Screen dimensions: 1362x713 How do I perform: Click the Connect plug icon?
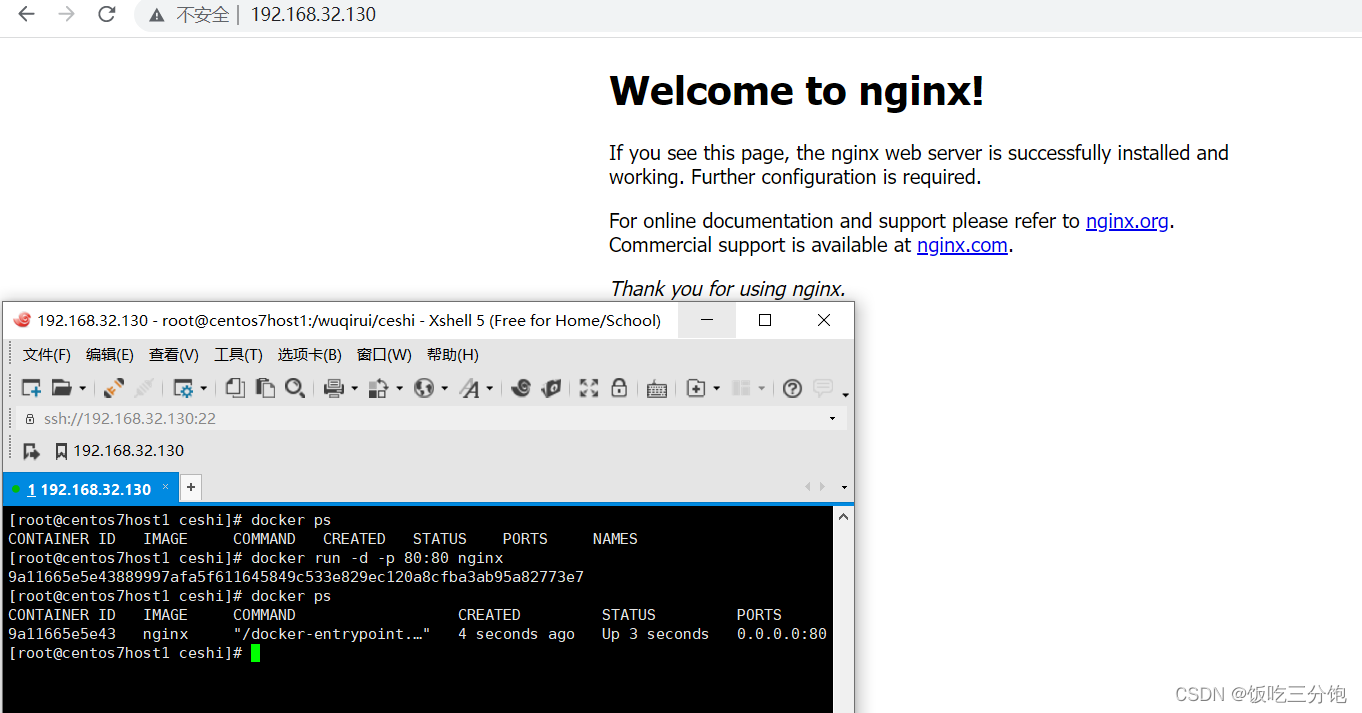click(x=114, y=388)
